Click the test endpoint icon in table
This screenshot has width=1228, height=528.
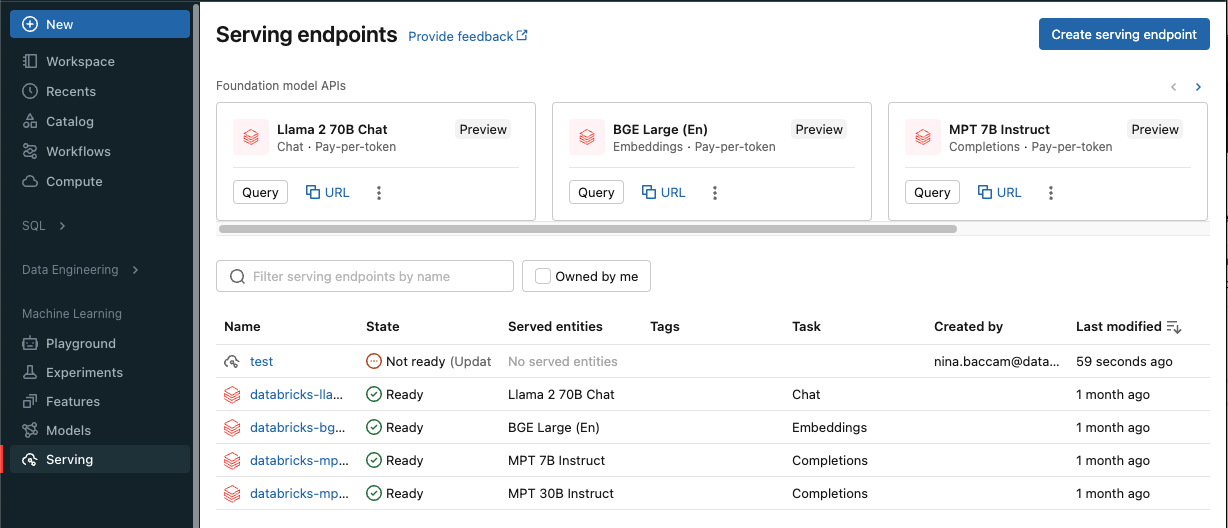(232, 362)
